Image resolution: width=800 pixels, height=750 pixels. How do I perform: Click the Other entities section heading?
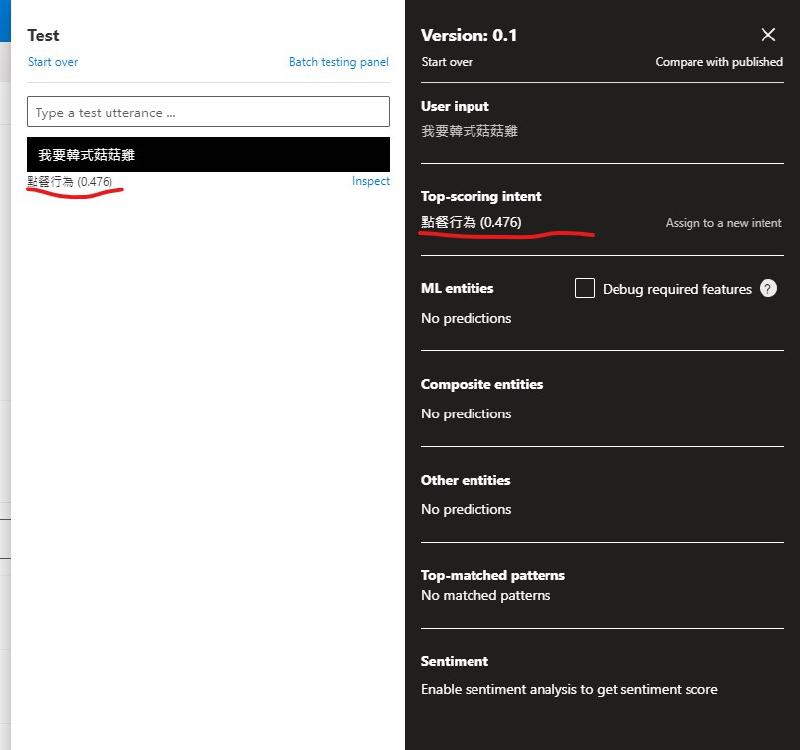coord(465,480)
